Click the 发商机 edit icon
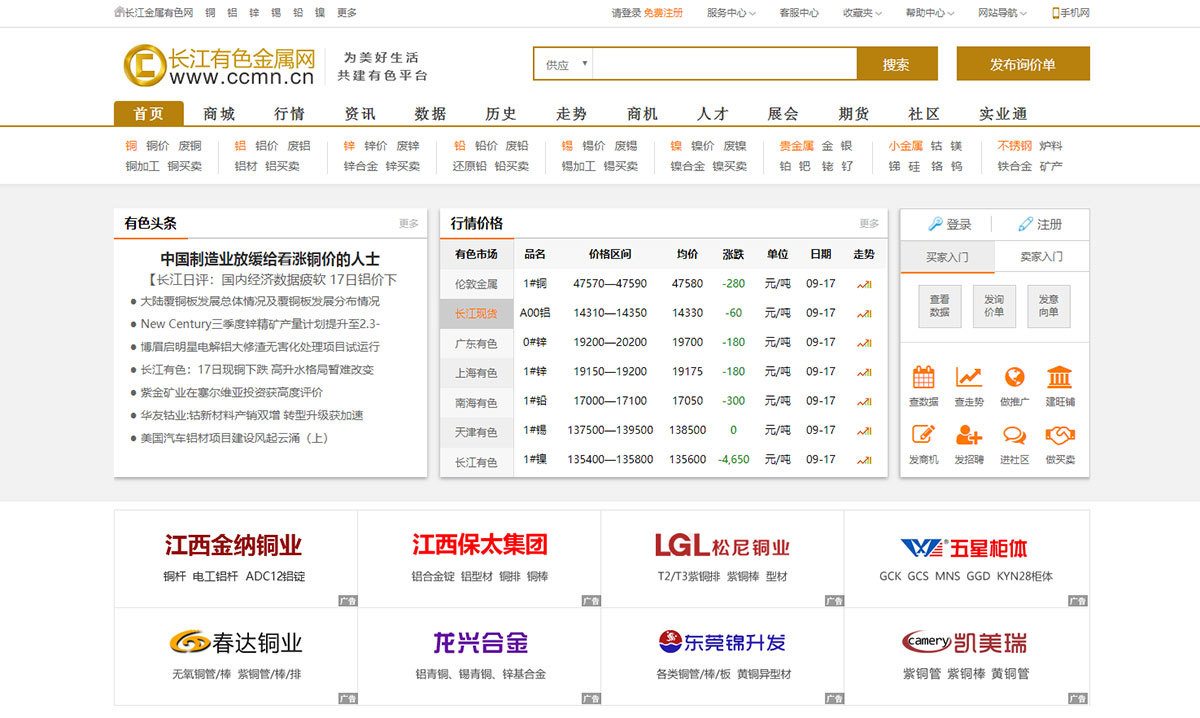 [x=924, y=435]
